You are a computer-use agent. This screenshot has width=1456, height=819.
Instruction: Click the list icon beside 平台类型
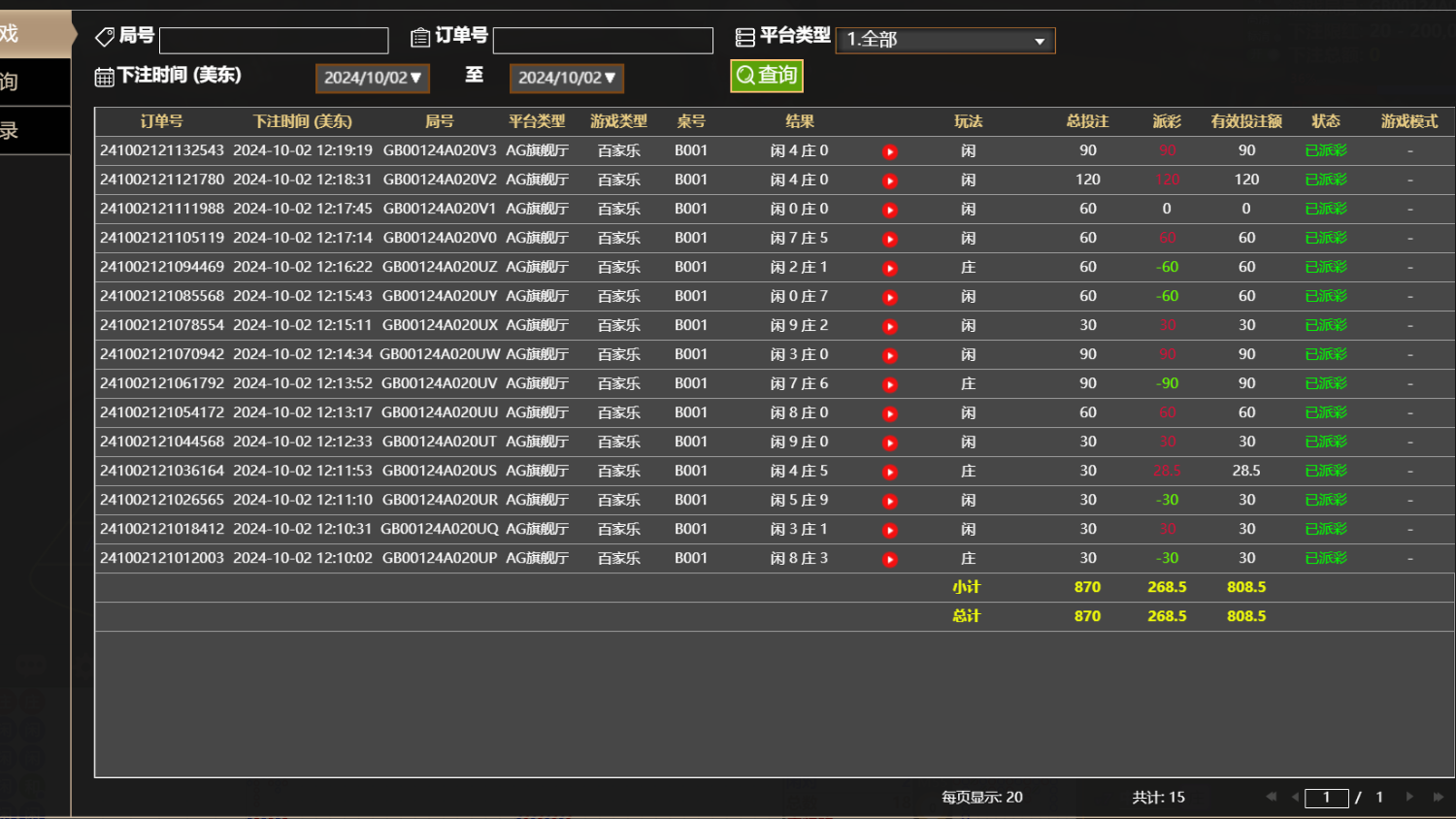745,36
